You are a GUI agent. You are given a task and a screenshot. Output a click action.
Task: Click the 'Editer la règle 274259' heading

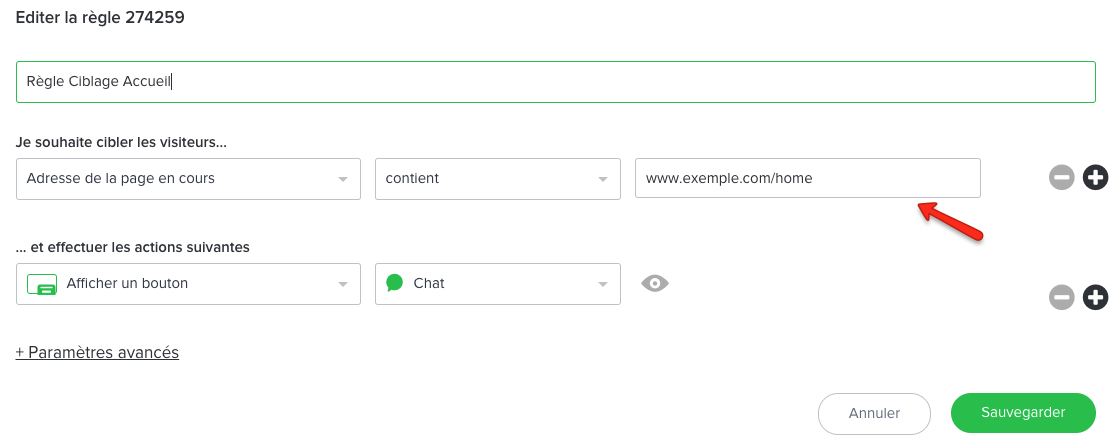point(100,17)
